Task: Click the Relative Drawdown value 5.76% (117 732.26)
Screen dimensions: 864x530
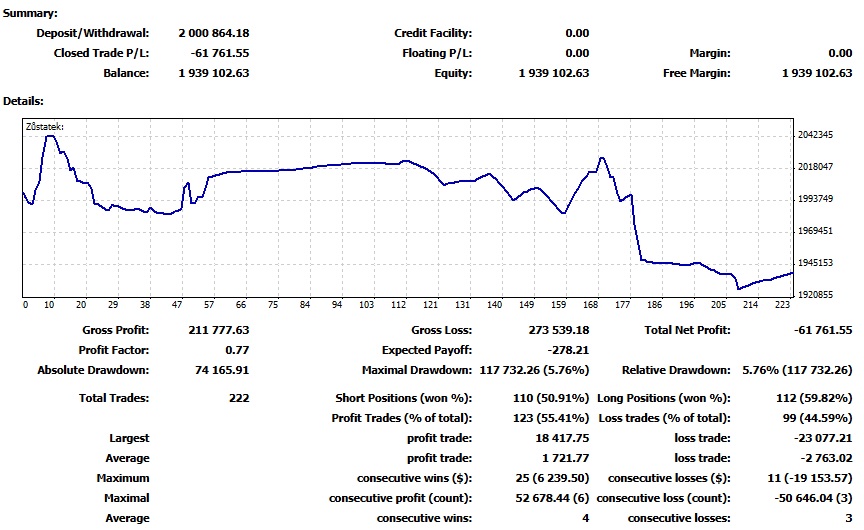Action: coord(797,370)
